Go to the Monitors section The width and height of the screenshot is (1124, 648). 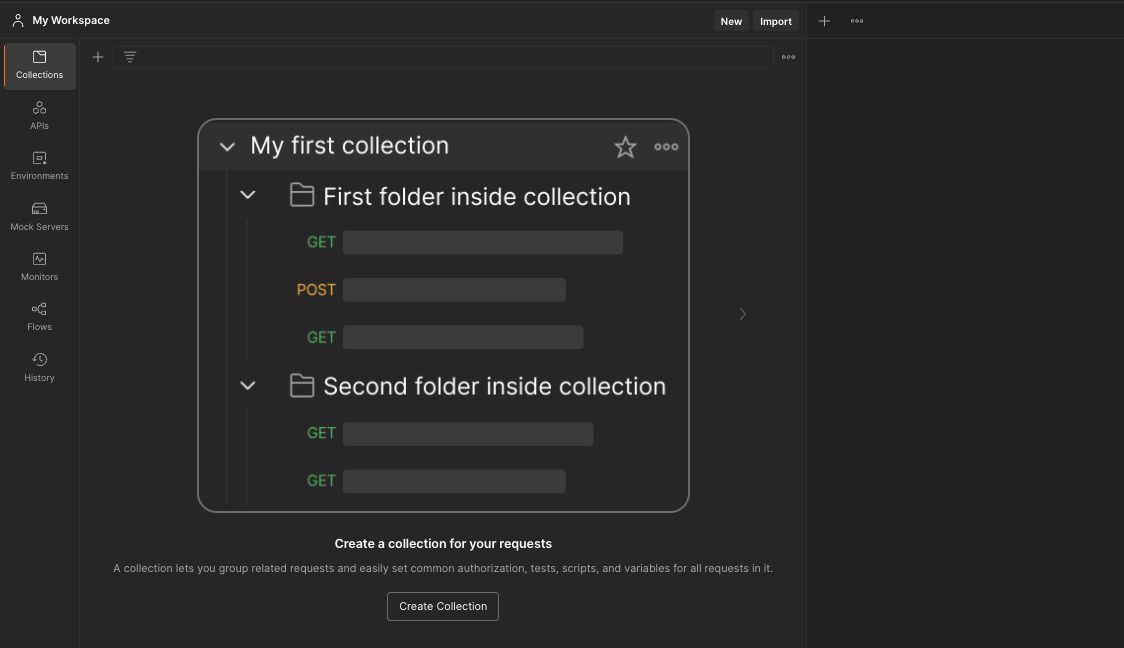[x=39, y=267]
